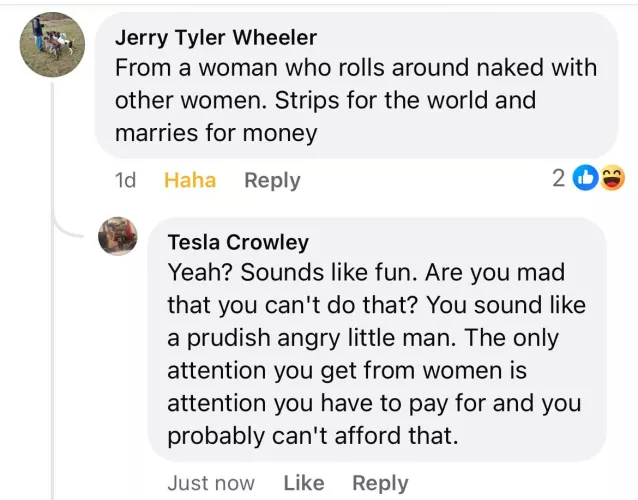Image resolution: width=638 pixels, height=500 pixels.
Task: Click the laughing emoji reaction icon
Action: tap(612, 179)
